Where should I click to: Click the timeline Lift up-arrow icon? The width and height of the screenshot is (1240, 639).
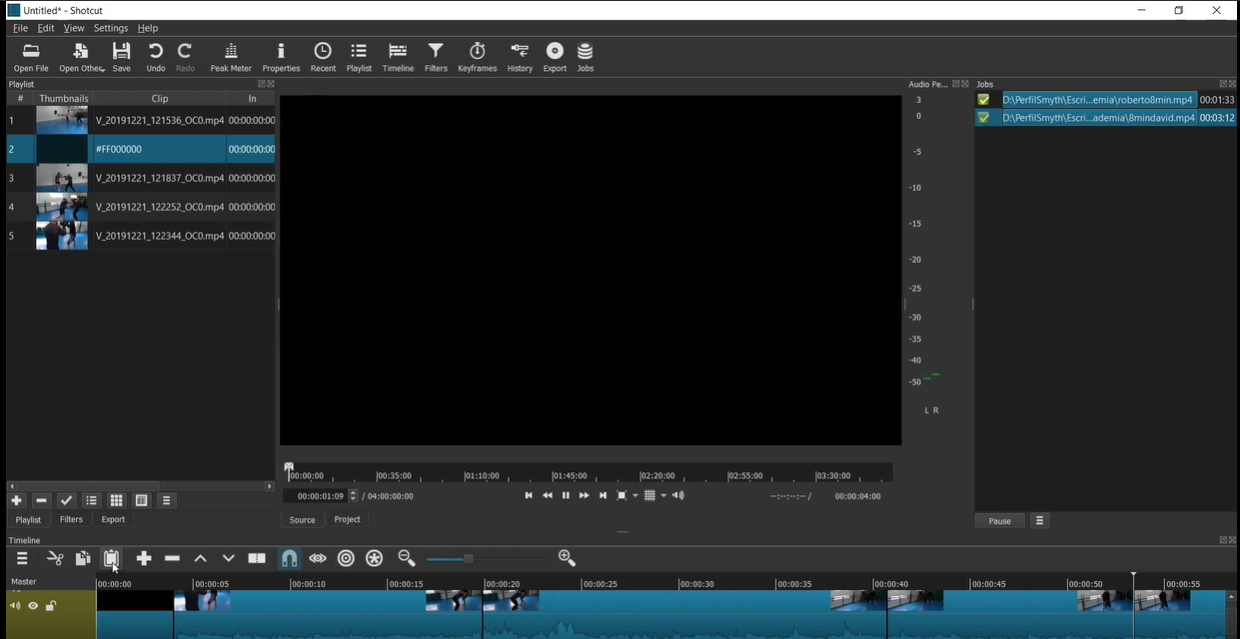pyautogui.click(x=200, y=558)
